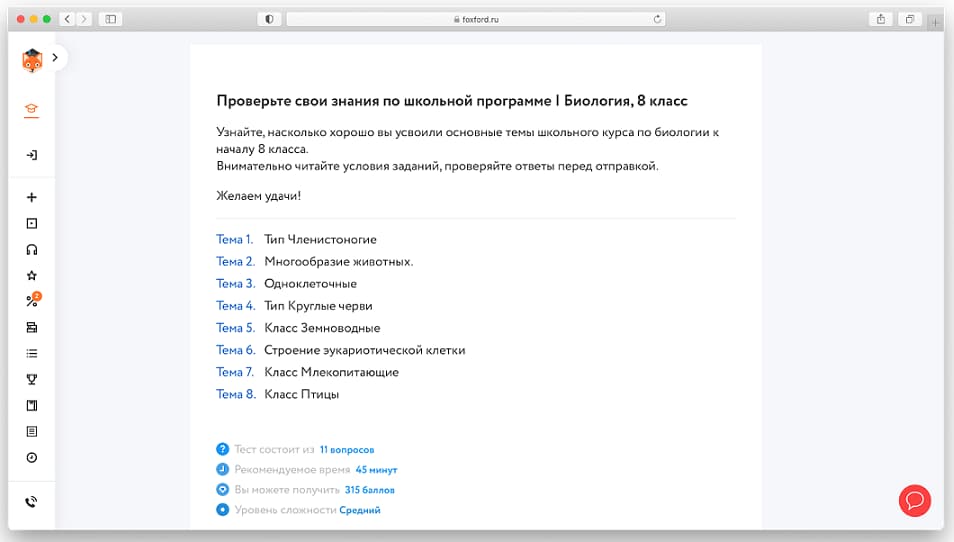This screenshot has height=542, width=954.
Task: Click the Safari share button
Action: [881, 19]
